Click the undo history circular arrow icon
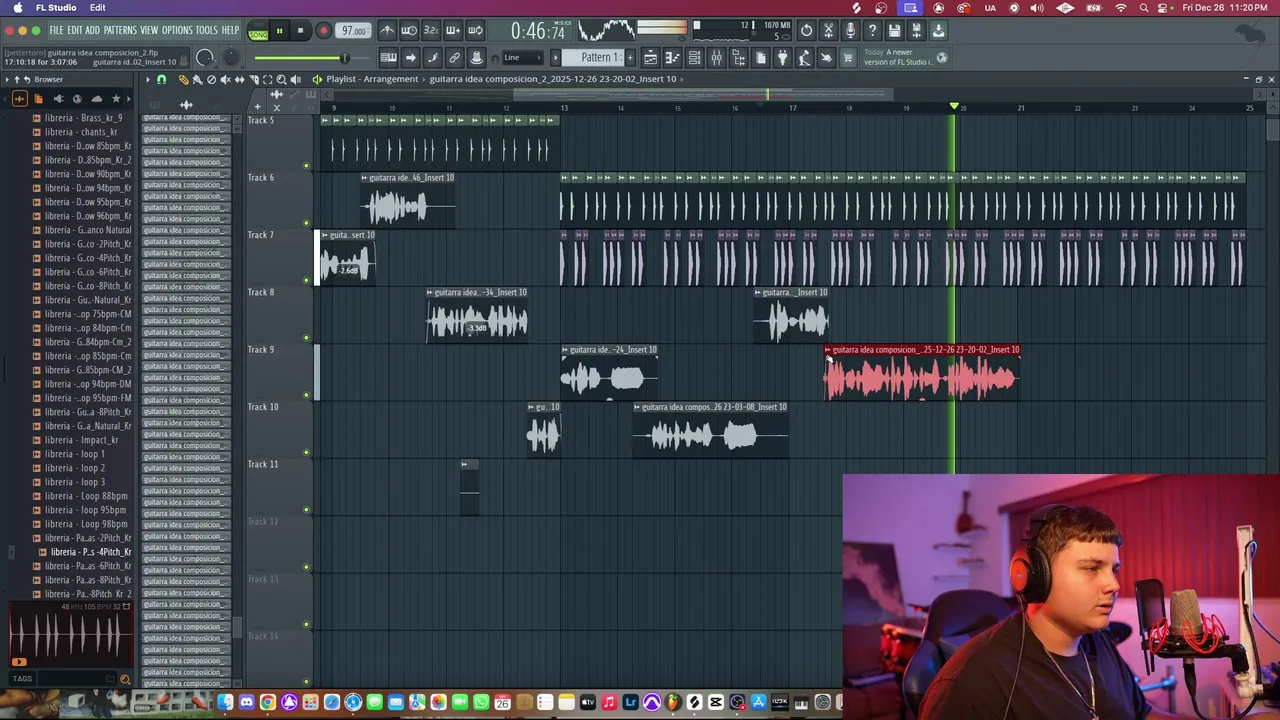Image resolution: width=1280 pixels, height=720 pixels. click(x=806, y=30)
